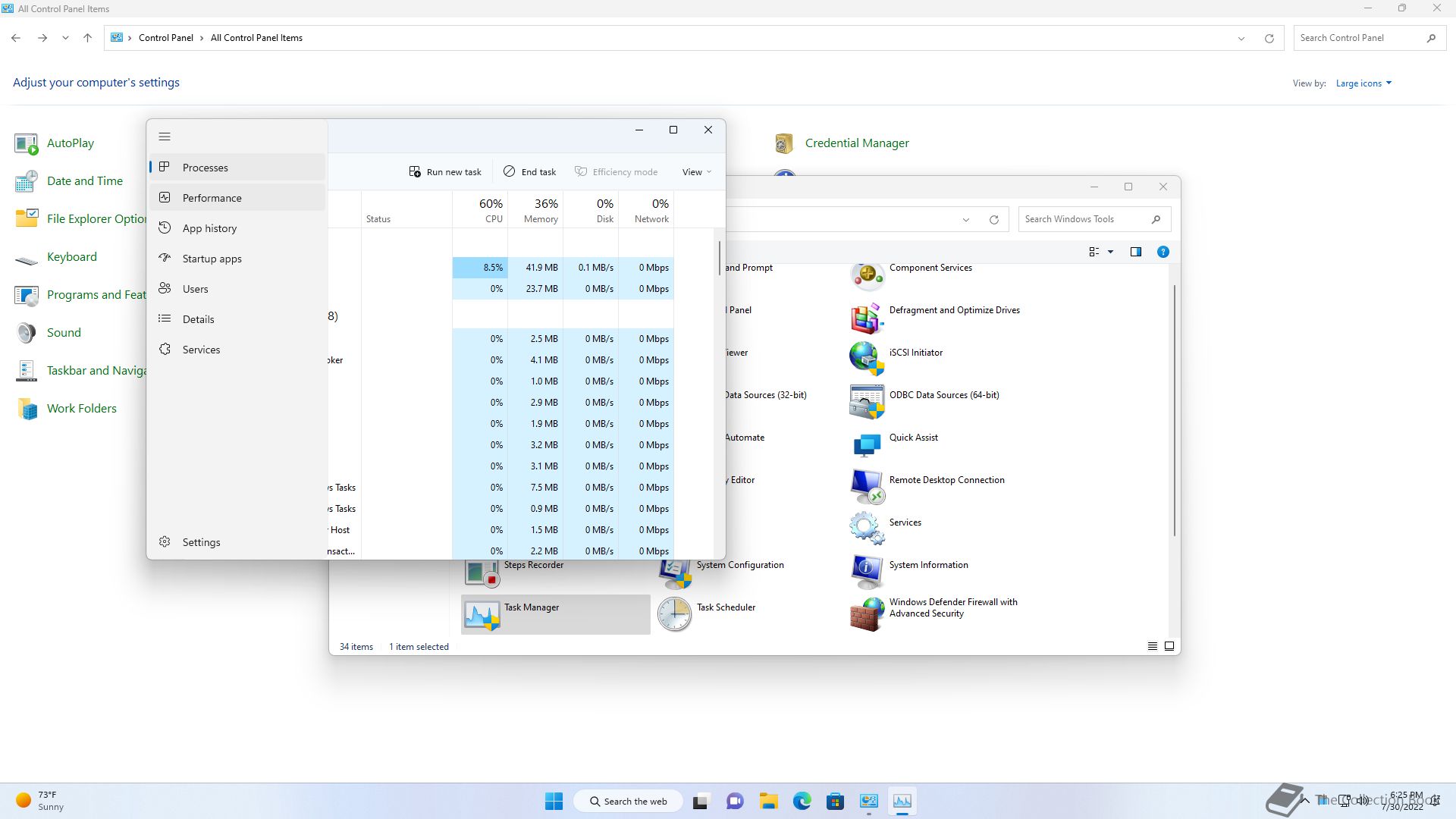Open System Information
The width and height of the screenshot is (1456, 819).
[909, 572]
